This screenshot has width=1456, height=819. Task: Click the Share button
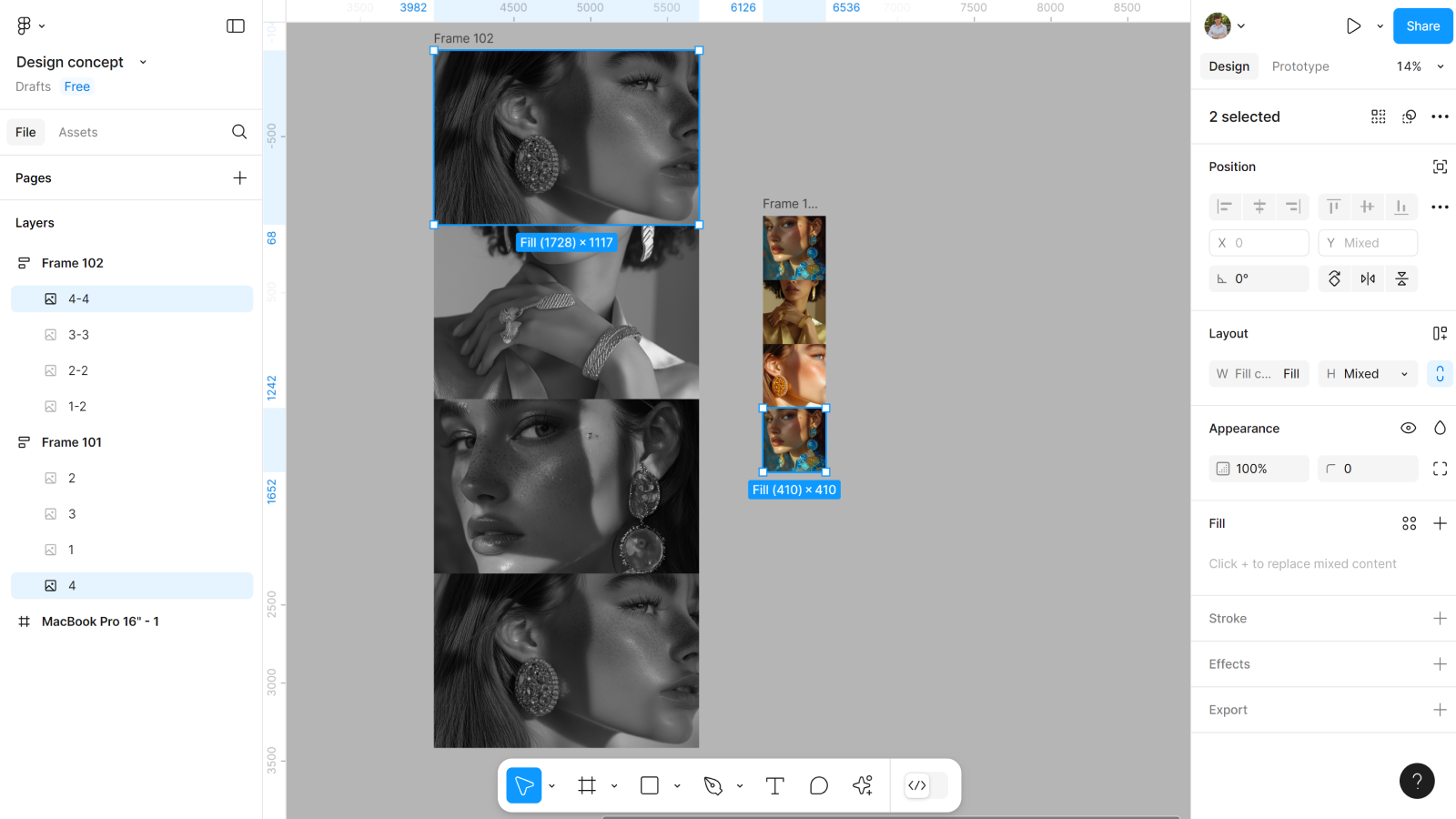click(1422, 26)
